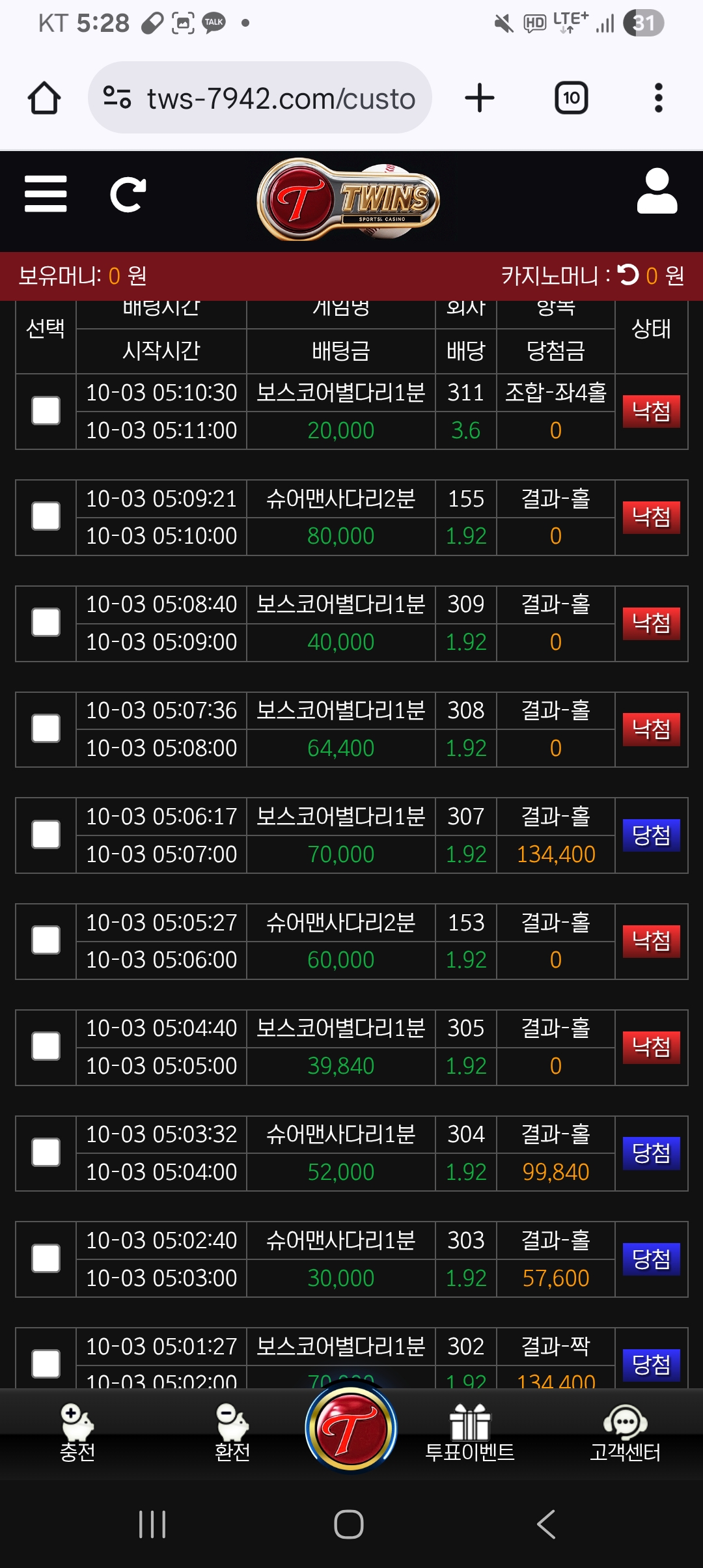The height and width of the screenshot is (1568, 703).
Task: Tap the URL address field
Action: pyautogui.click(x=281, y=98)
